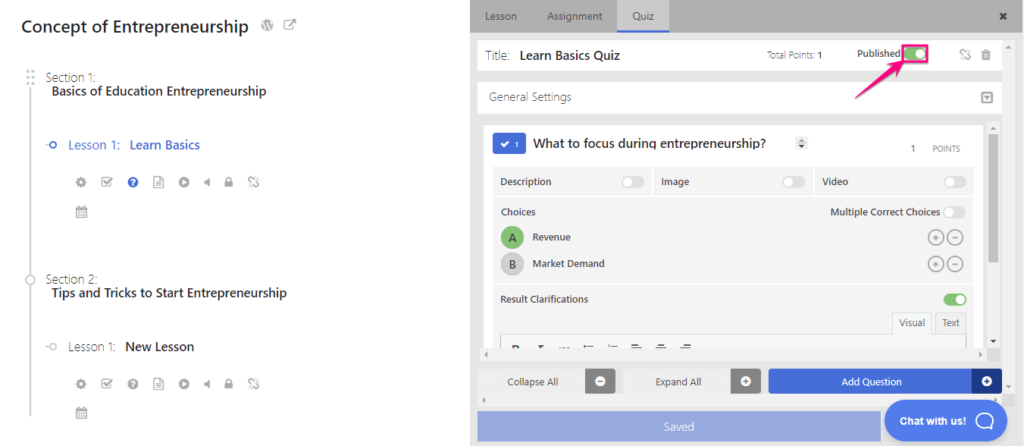Image resolution: width=1024 pixels, height=446 pixels.
Task: Click unlink icon under Learn Basics lesson
Action: tap(254, 182)
